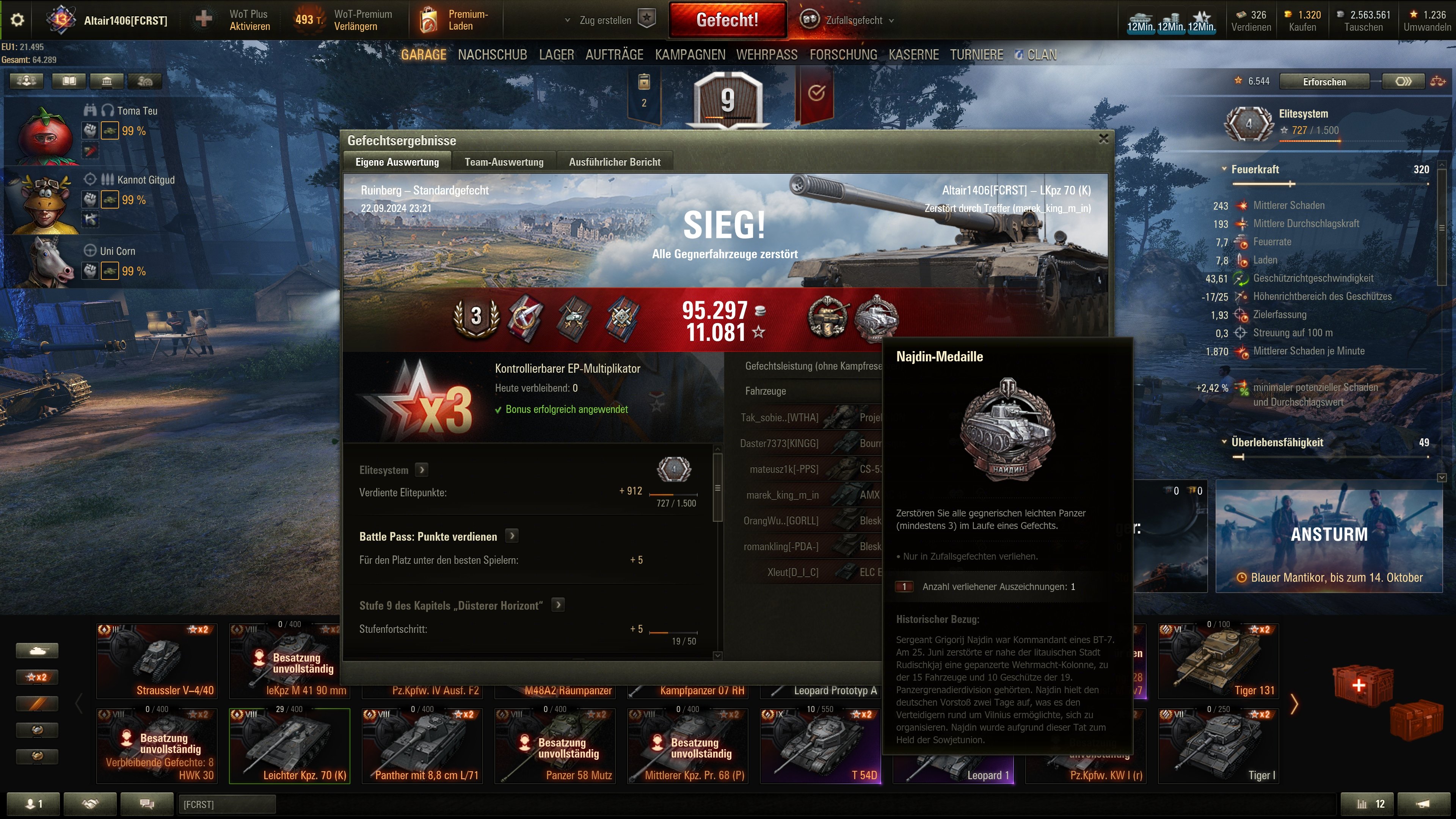Expand the Elitesystem details arrow
The height and width of the screenshot is (819, 1456).
421,470
